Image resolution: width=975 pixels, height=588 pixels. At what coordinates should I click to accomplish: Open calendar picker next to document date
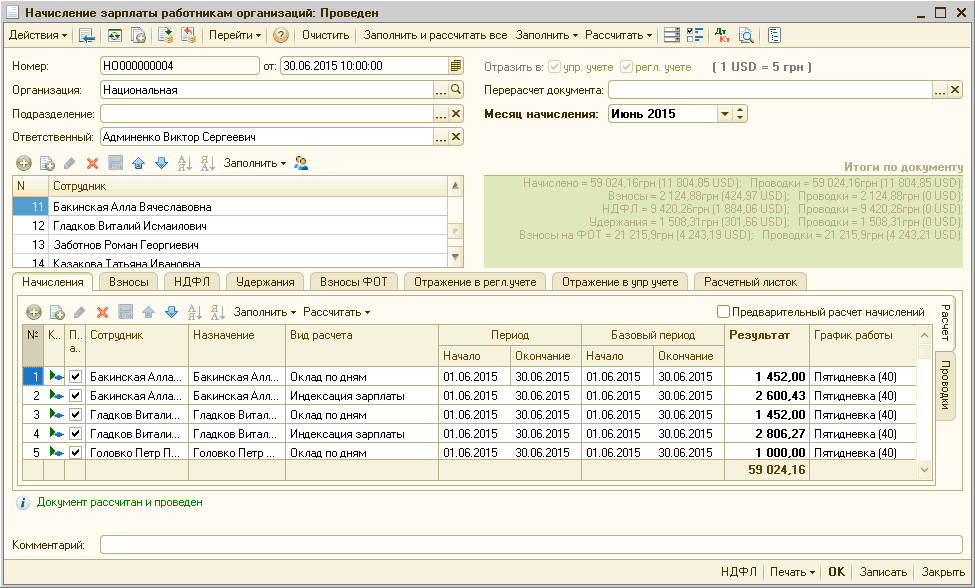[x=456, y=66]
